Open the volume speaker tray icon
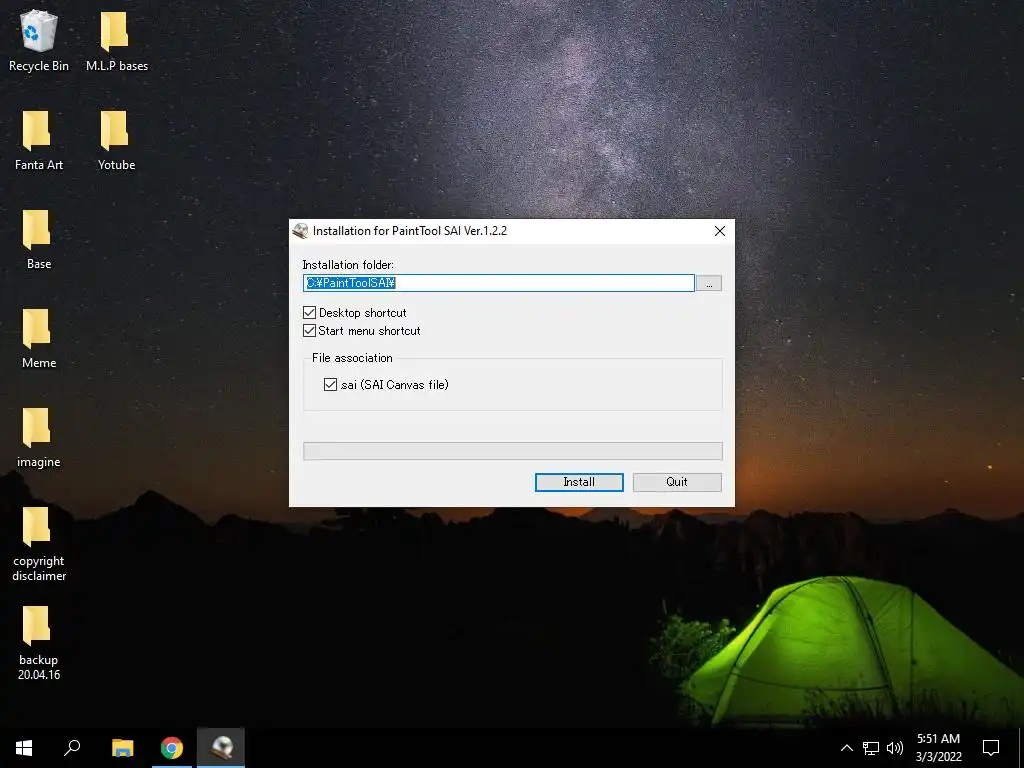 895,748
